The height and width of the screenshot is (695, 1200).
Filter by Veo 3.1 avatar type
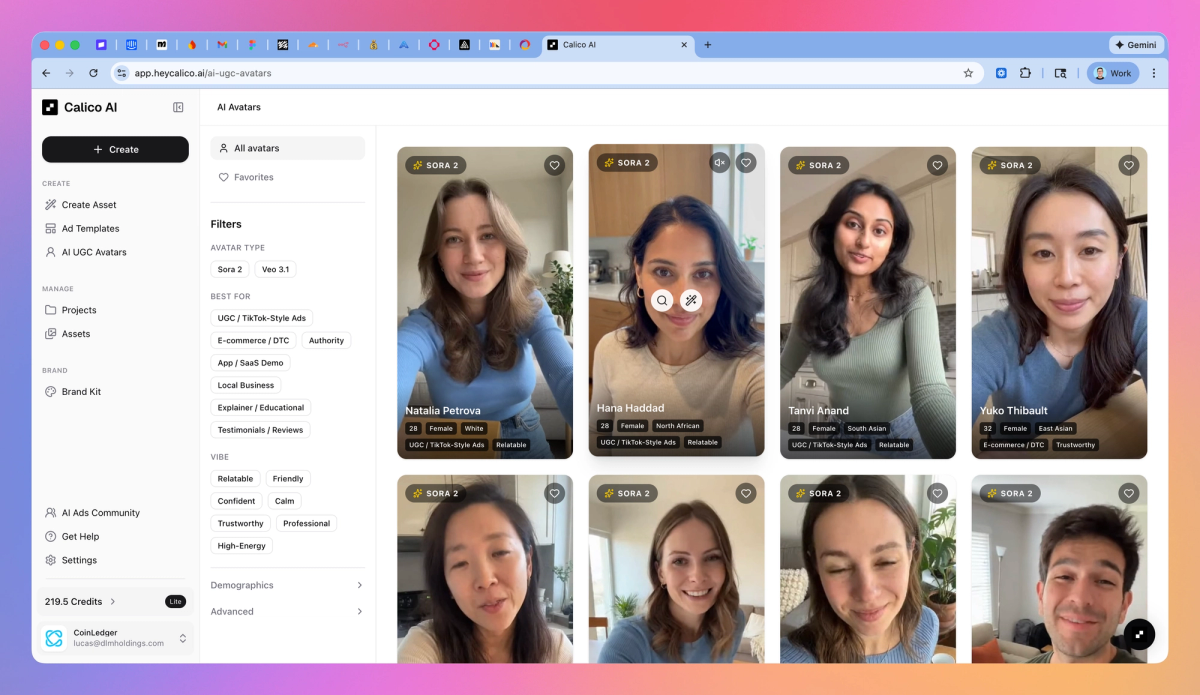(275, 270)
